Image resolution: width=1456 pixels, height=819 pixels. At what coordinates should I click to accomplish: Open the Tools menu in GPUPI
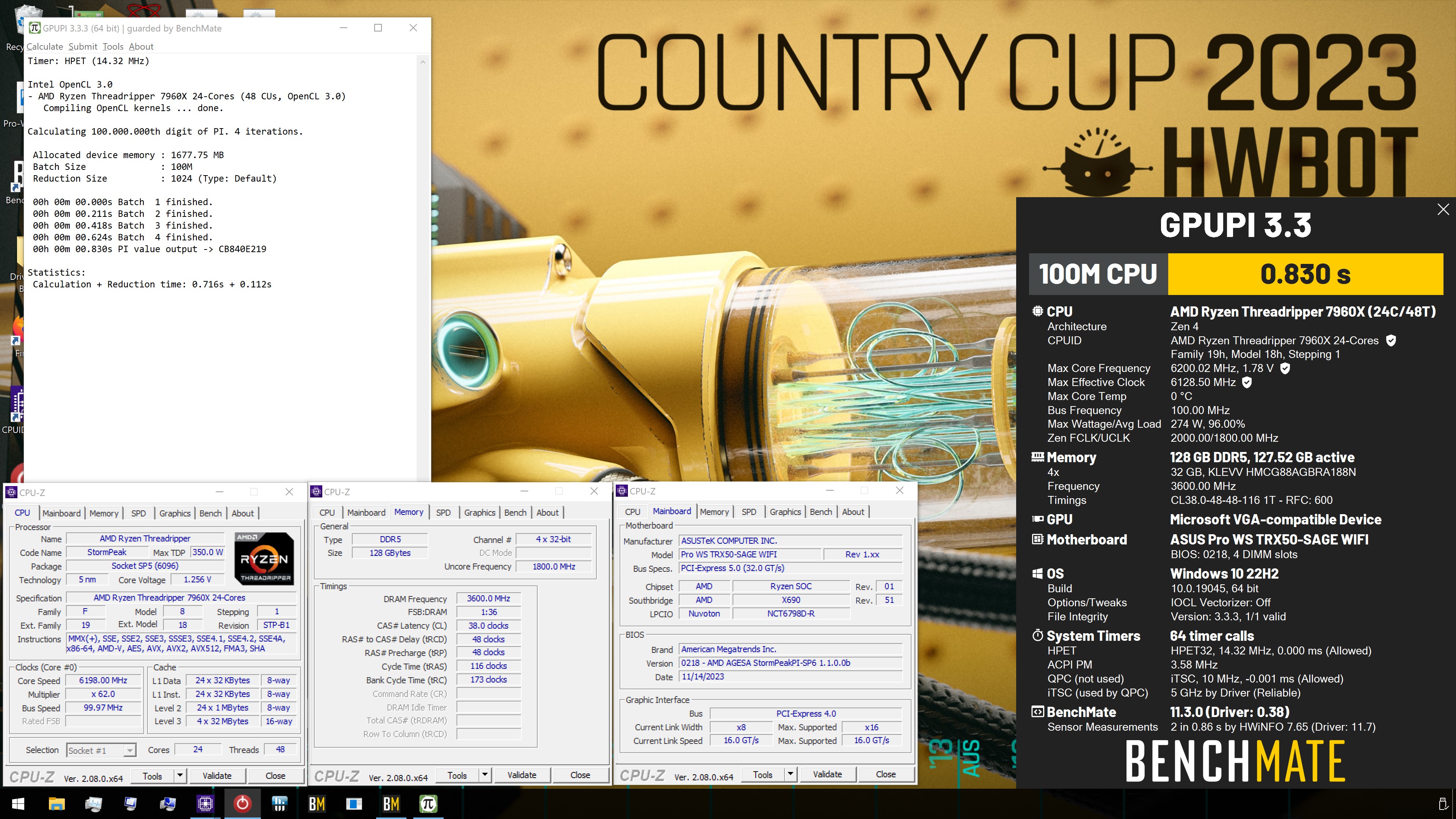(x=113, y=46)
